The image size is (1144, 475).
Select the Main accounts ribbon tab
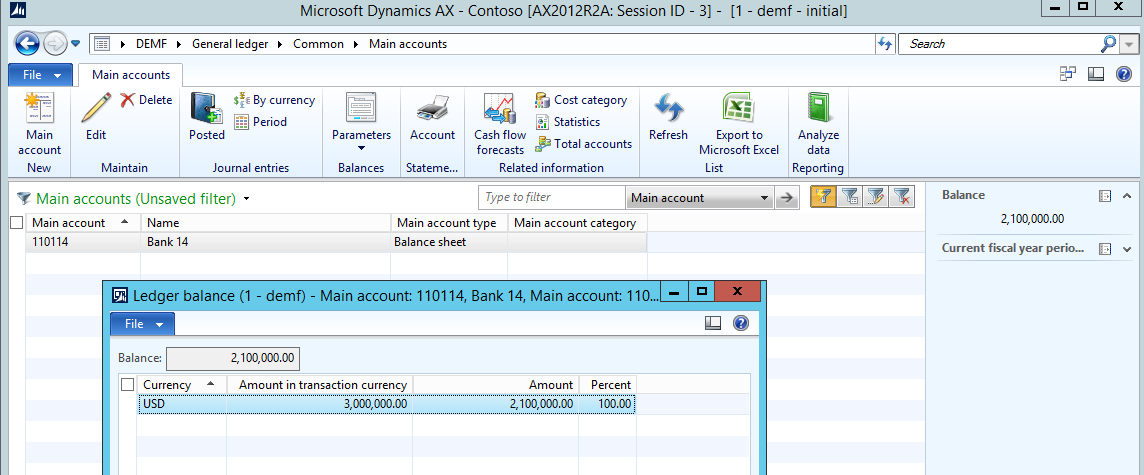pyautogui.click(x=131, y=75)
